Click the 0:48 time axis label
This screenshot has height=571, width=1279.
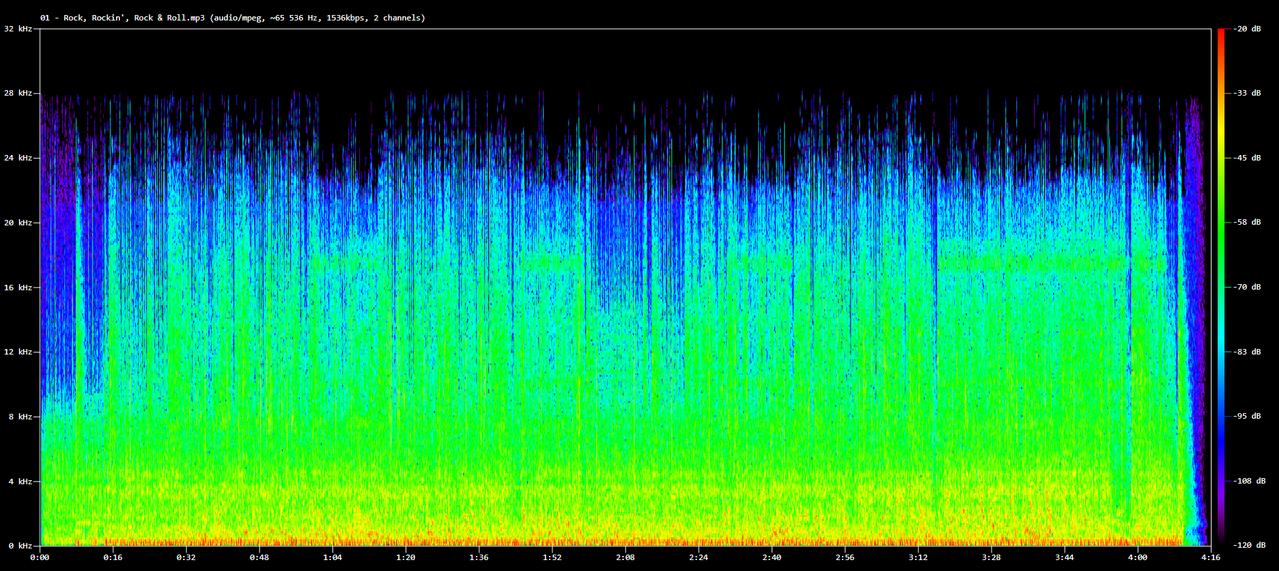pyautogui.click(x=259, y=557)
